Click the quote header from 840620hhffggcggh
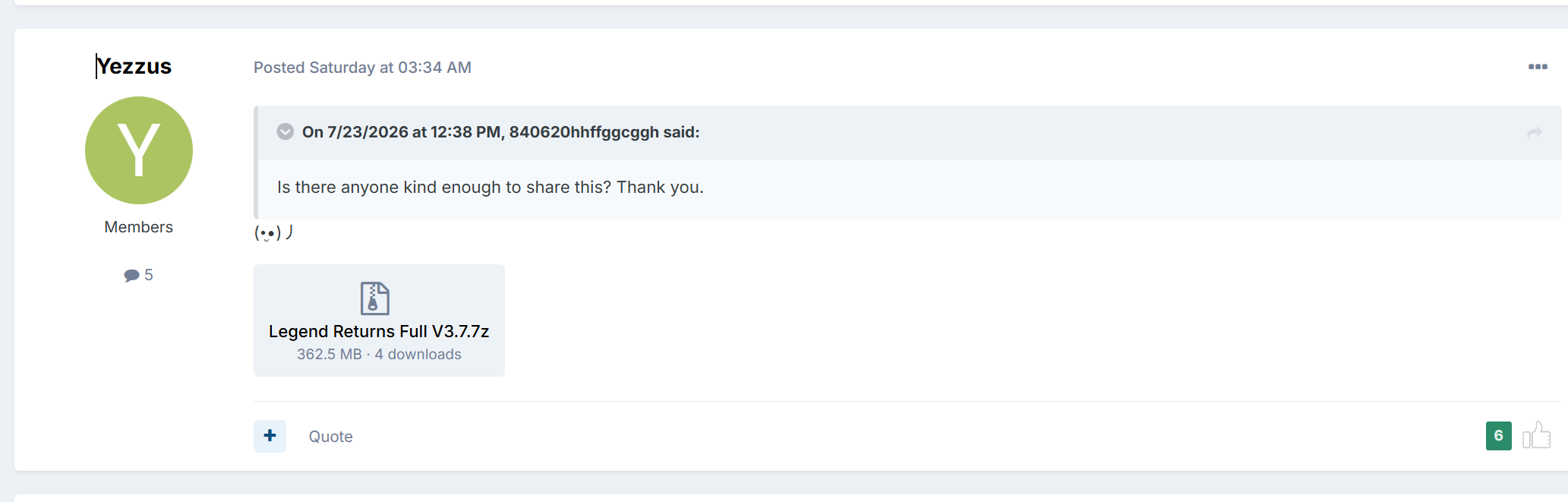The height and width of the screenshot is (502, 1568). pos(501,132)
